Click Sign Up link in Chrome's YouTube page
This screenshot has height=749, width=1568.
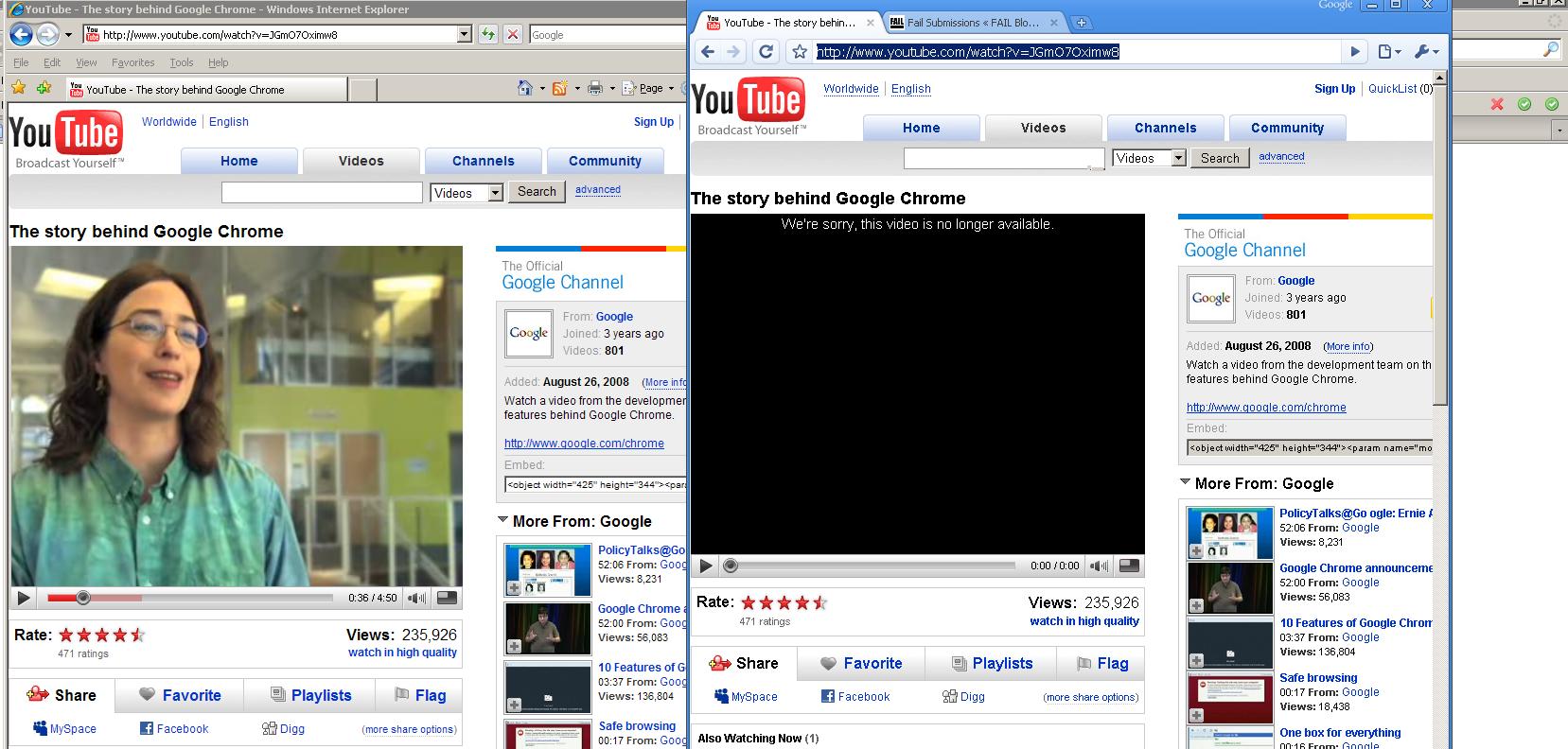[x=1334, y=88]
